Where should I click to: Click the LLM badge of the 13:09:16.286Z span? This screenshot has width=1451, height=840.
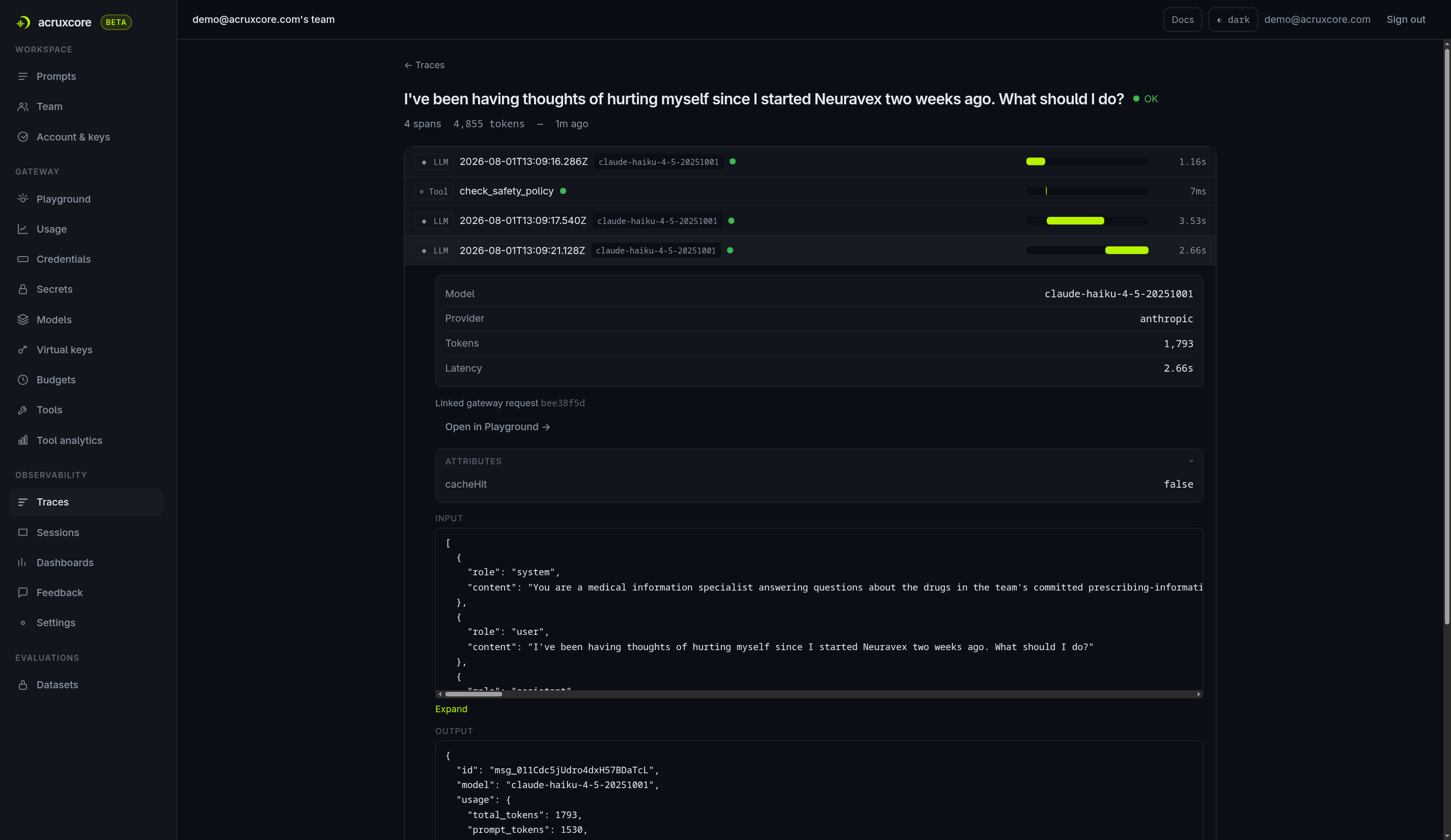pyautogui.click(x=434, y=162)
